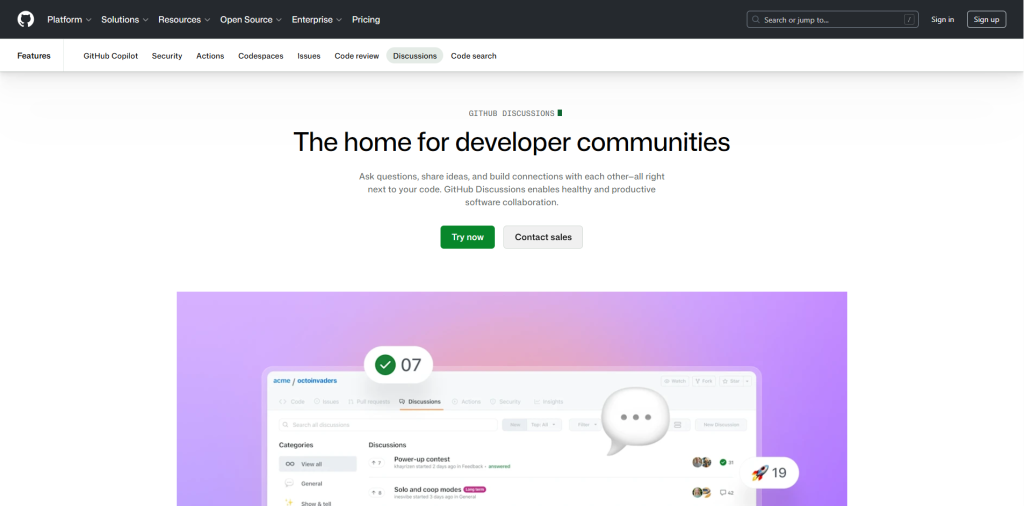The width and height of the screenshot is (1024, 506).
Task: Click the green answered check beside 31
Action: 723,462
